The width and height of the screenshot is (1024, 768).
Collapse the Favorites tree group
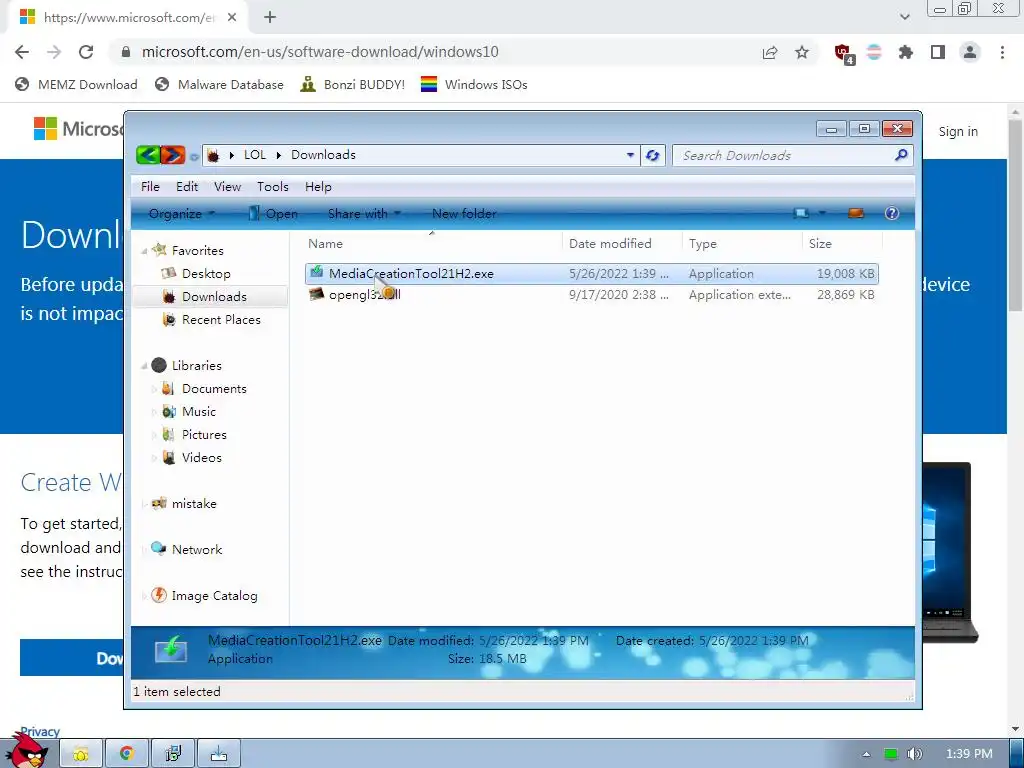144,251
